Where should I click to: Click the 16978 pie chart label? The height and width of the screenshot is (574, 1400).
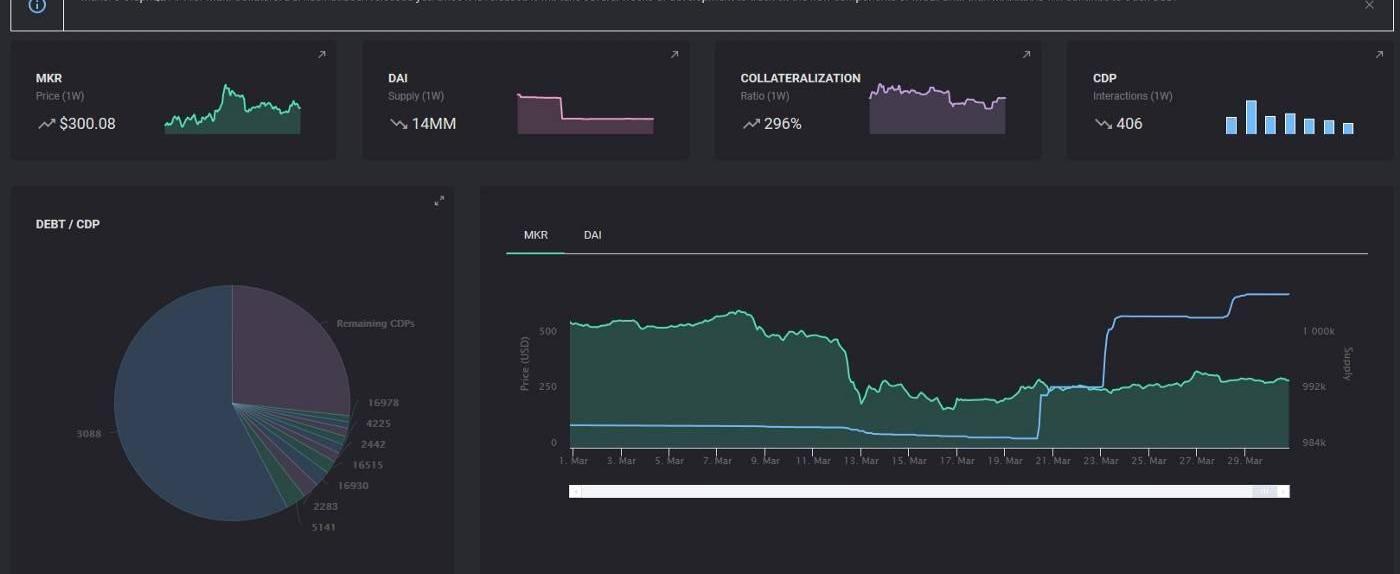(383, 403)
